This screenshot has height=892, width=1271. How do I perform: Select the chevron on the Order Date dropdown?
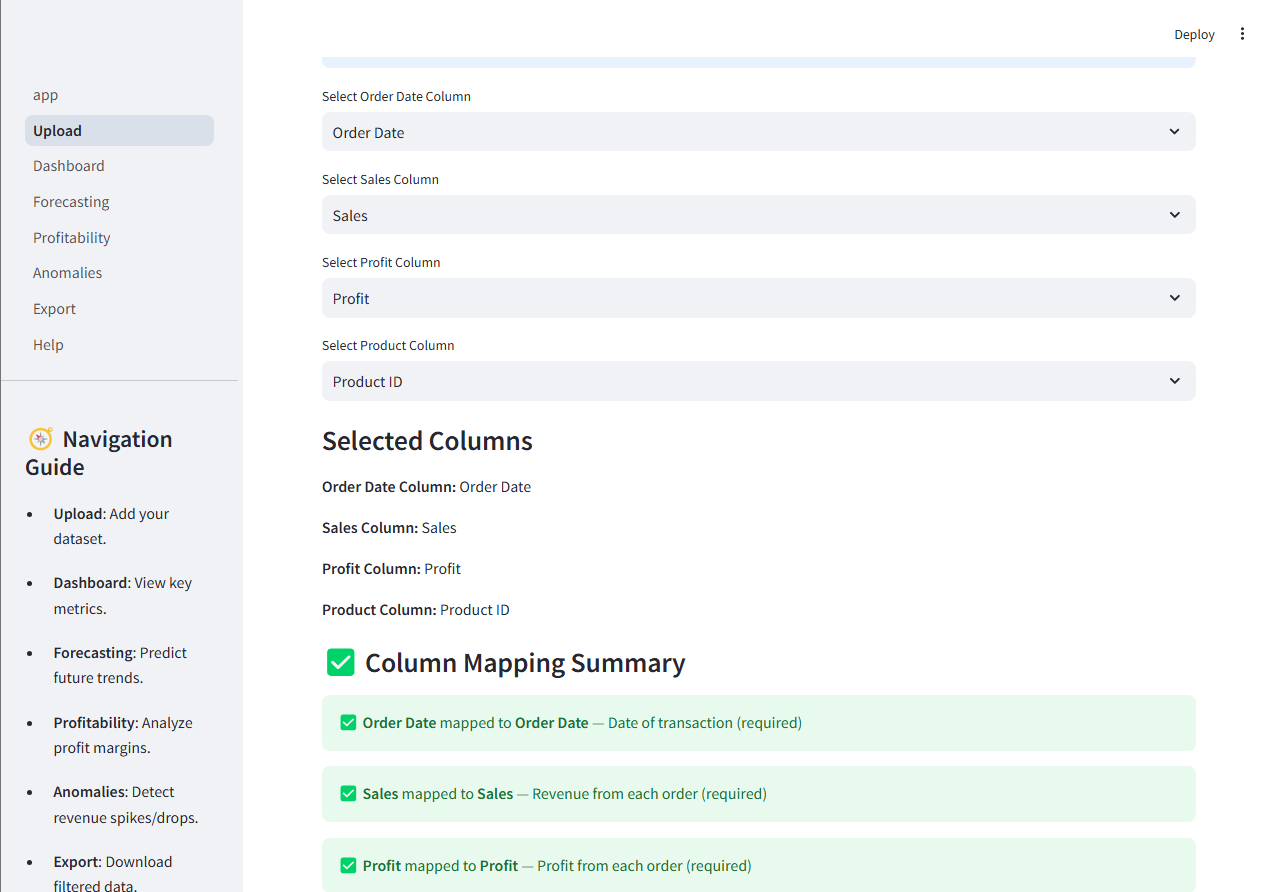[x=1174, y=131]
